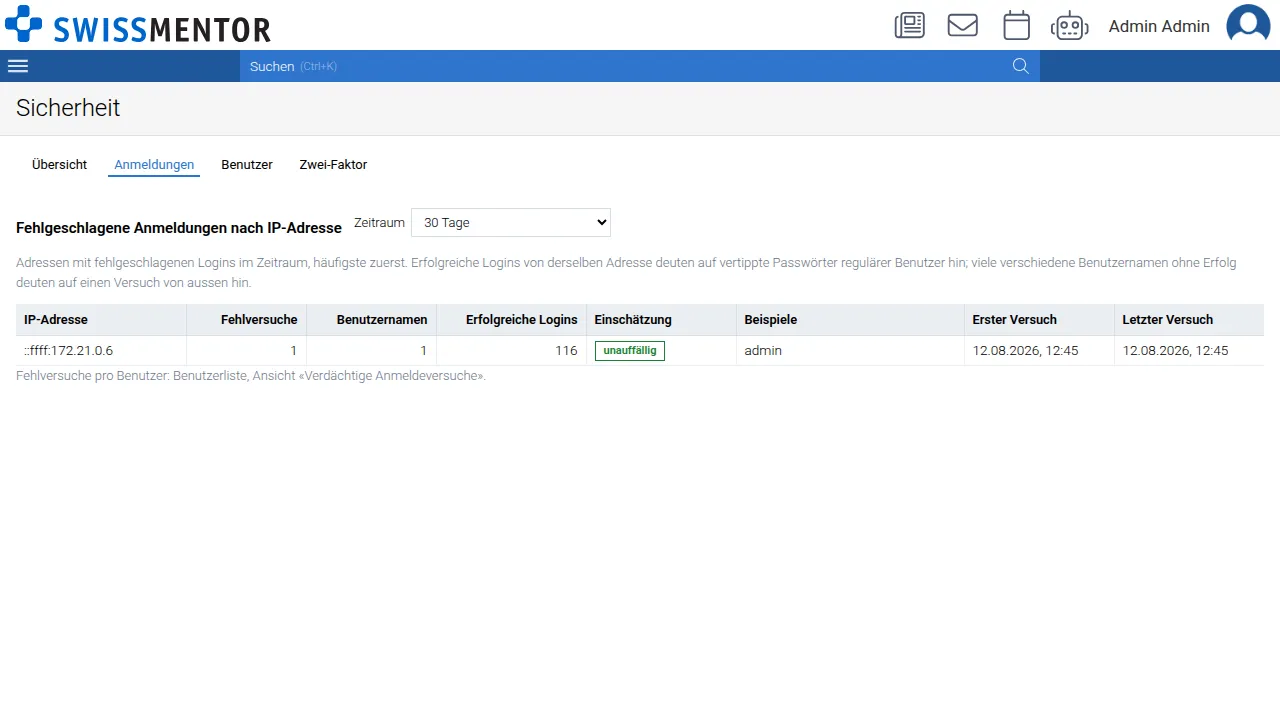Screen dimensions: 1280x720
Task: Click the unauffällig status badge
Action: (x=630, y=351)
